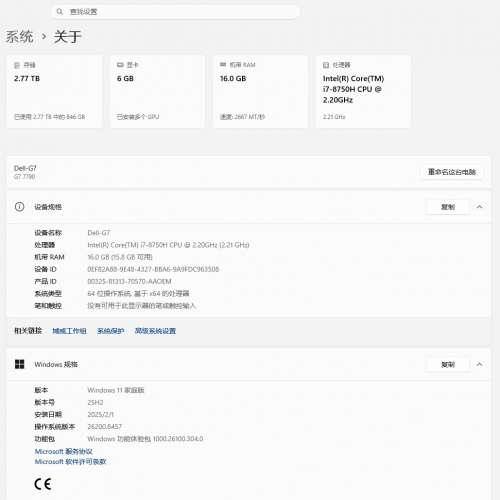Select the 64-bit system type value
The height and width of the screenshot is (500, 500).
138,293
